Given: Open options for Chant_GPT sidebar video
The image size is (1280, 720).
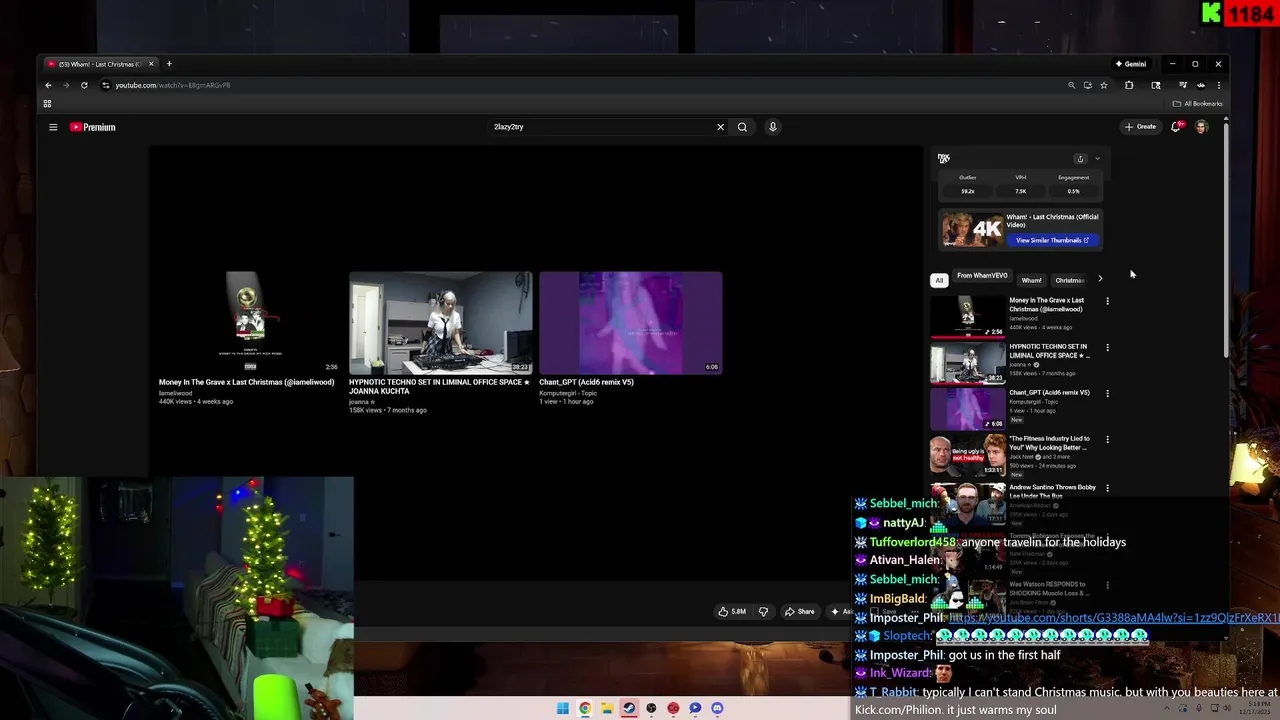Looking at the screenshot, I should pos(1107,393).
